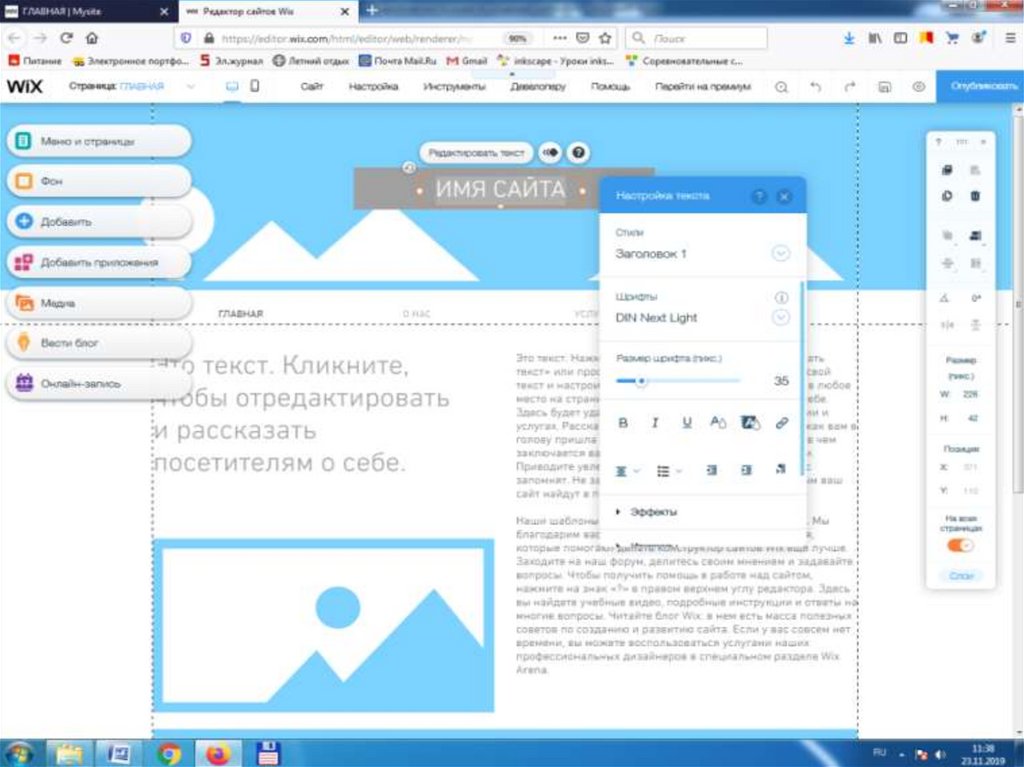
Task: Click the copy icon in right toolbar
Action: [x=947, y=170]
